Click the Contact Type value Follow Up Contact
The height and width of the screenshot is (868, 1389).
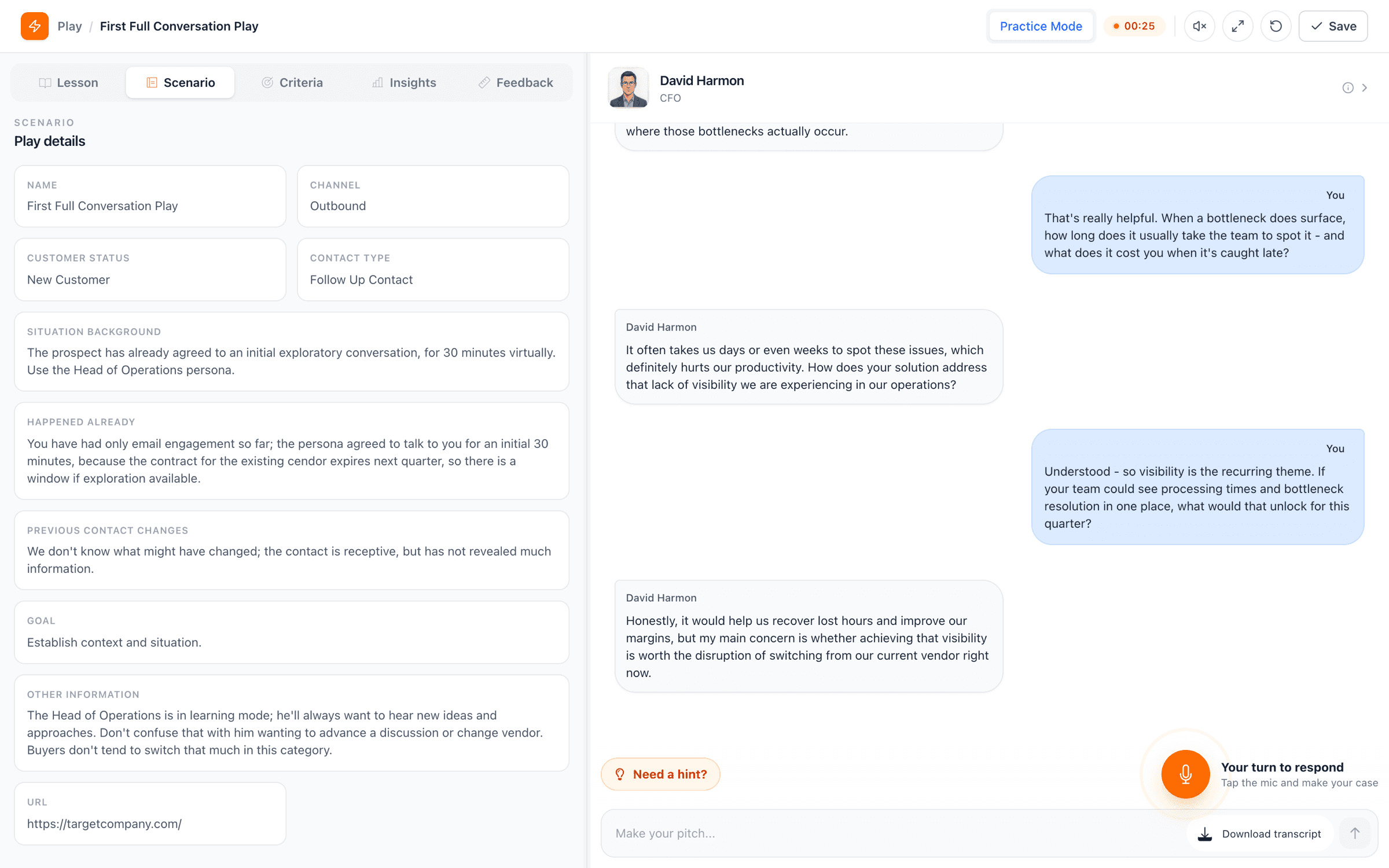(x=361, y=279)
